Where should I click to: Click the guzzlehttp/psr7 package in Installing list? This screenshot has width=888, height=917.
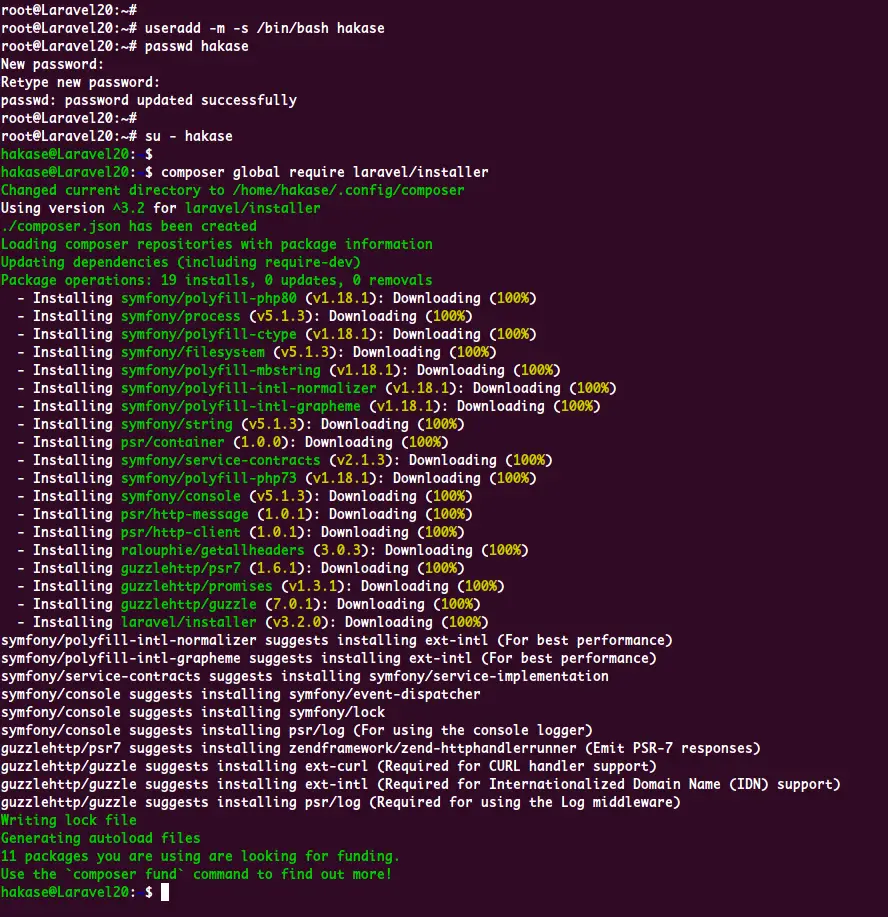point(181,568)
